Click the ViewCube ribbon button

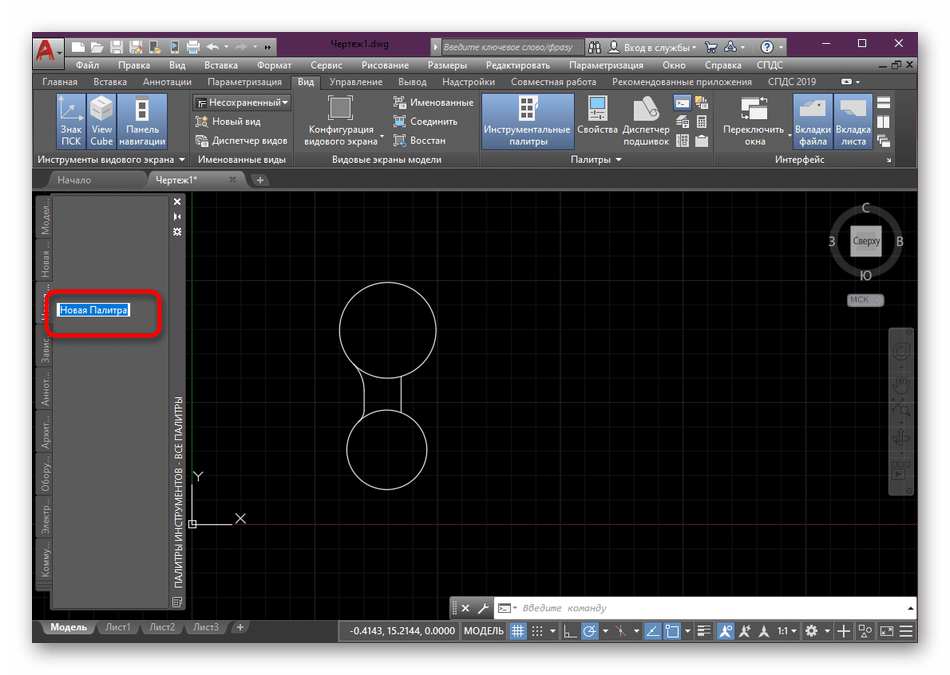(x=102, y=120)
